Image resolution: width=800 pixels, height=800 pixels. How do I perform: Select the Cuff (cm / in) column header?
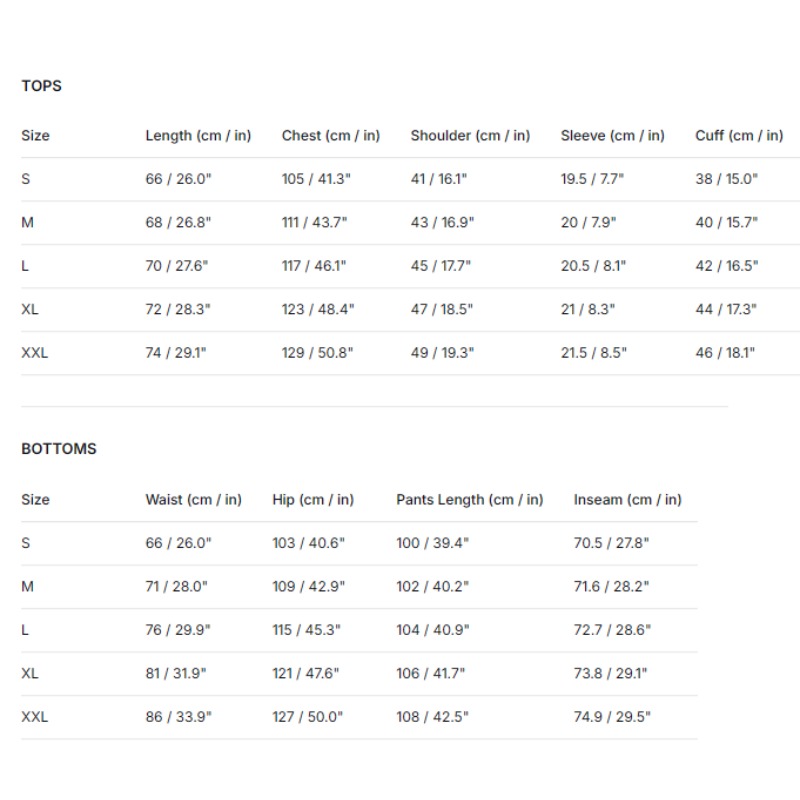point(739,136)
